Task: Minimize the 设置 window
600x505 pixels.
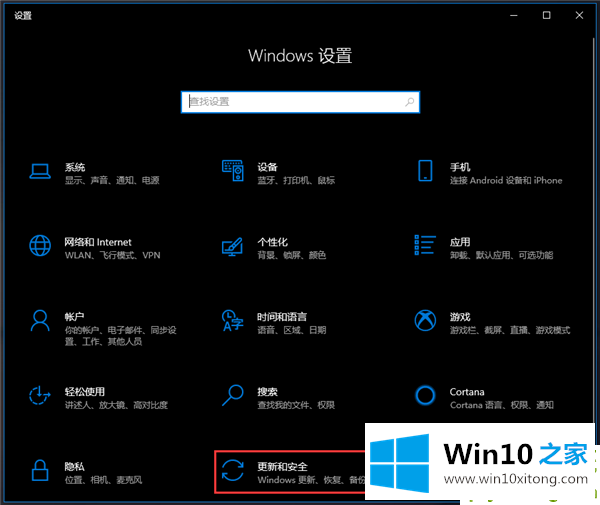Action: pos(514,15)
